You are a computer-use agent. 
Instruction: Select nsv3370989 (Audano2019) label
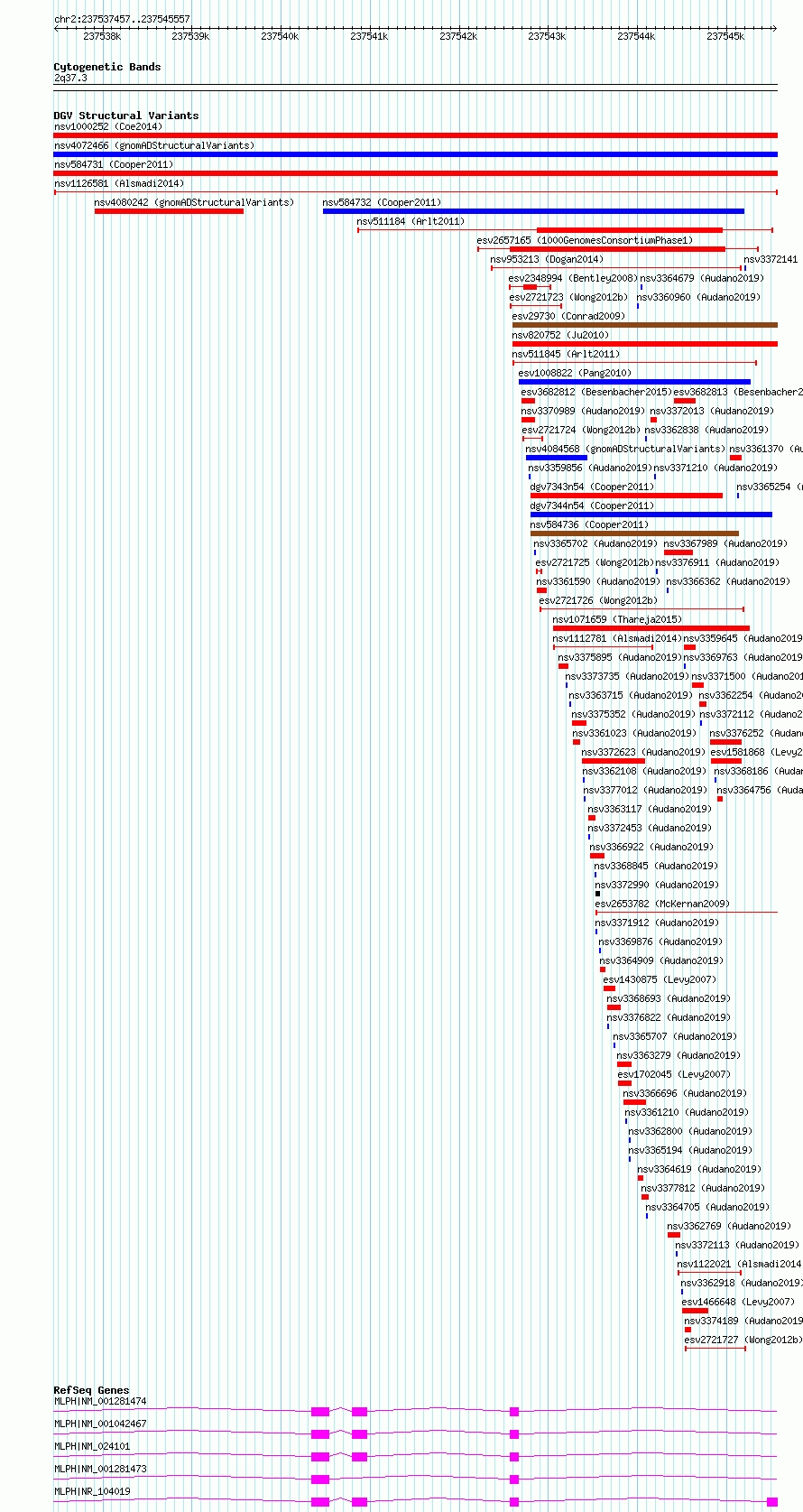pos(583,411)
